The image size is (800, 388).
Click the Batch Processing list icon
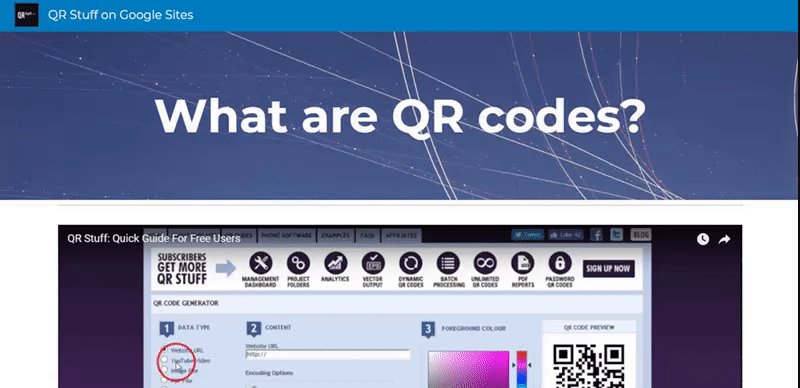click(x=448, y=263)
